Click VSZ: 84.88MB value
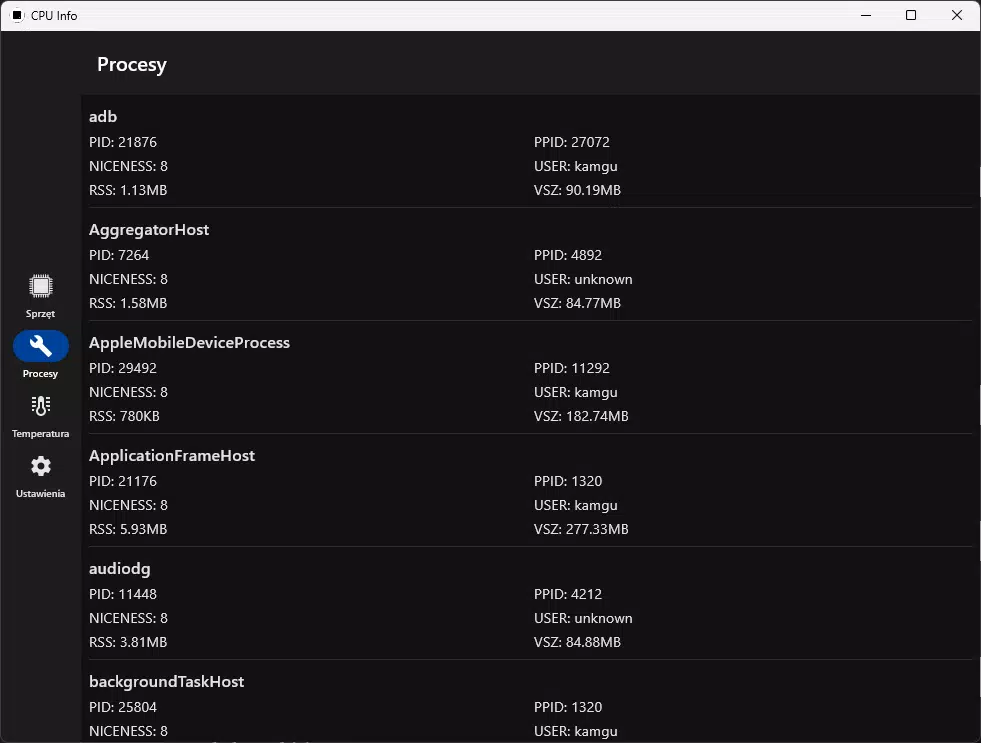This screenshot has height=743, width=981. pos(577,642)
